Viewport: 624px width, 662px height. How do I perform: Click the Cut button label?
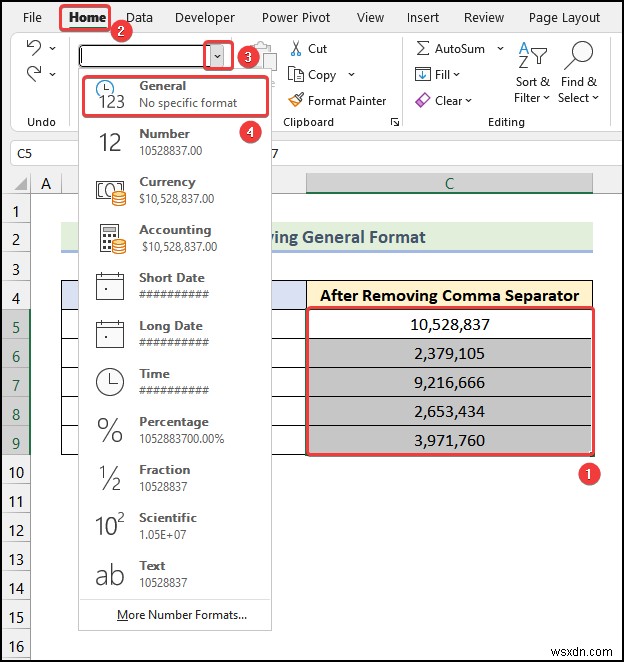point(317,49)
